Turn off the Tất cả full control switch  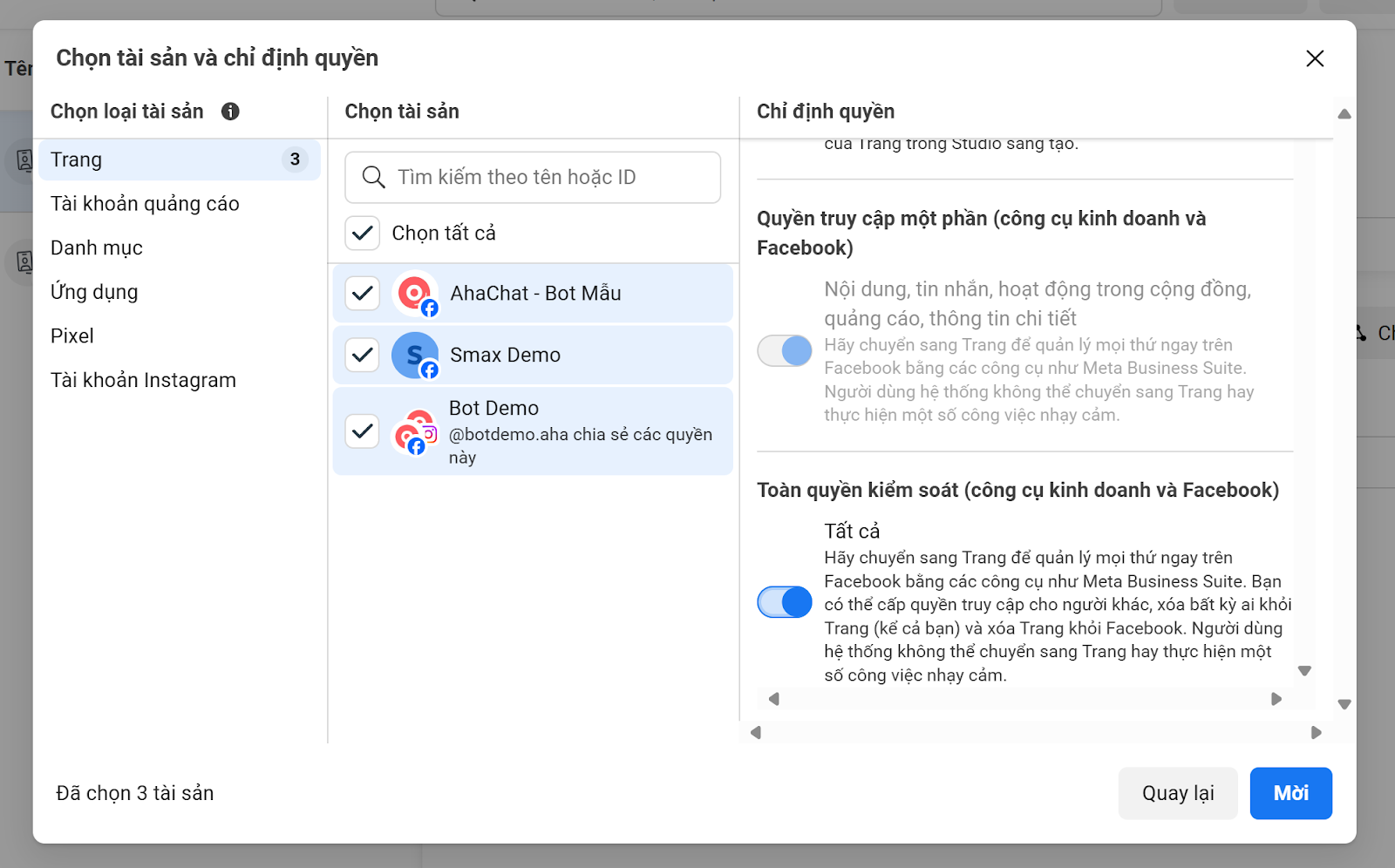[785, 602]
